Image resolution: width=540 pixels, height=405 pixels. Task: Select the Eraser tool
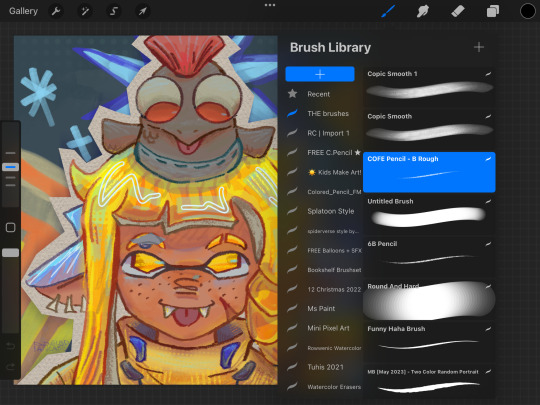(x=458, y=11)
